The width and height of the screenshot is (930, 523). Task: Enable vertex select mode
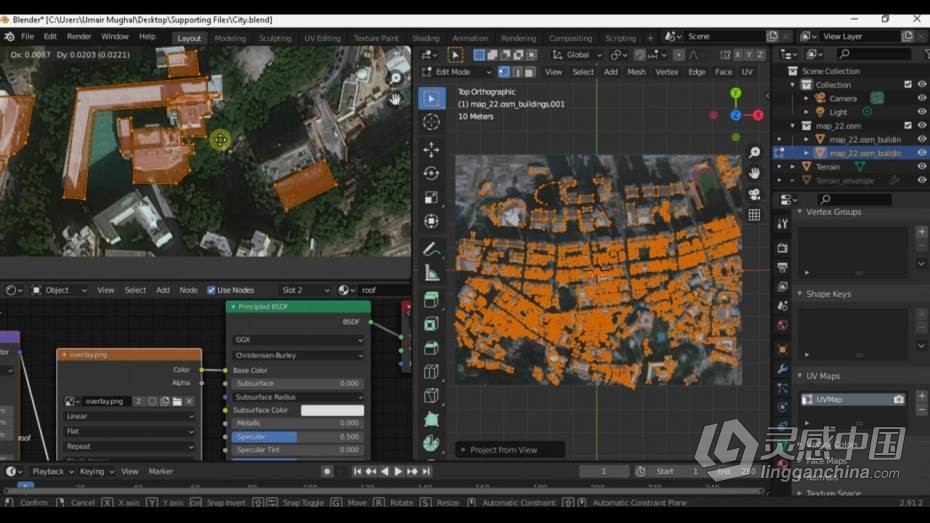click(504, 72)
